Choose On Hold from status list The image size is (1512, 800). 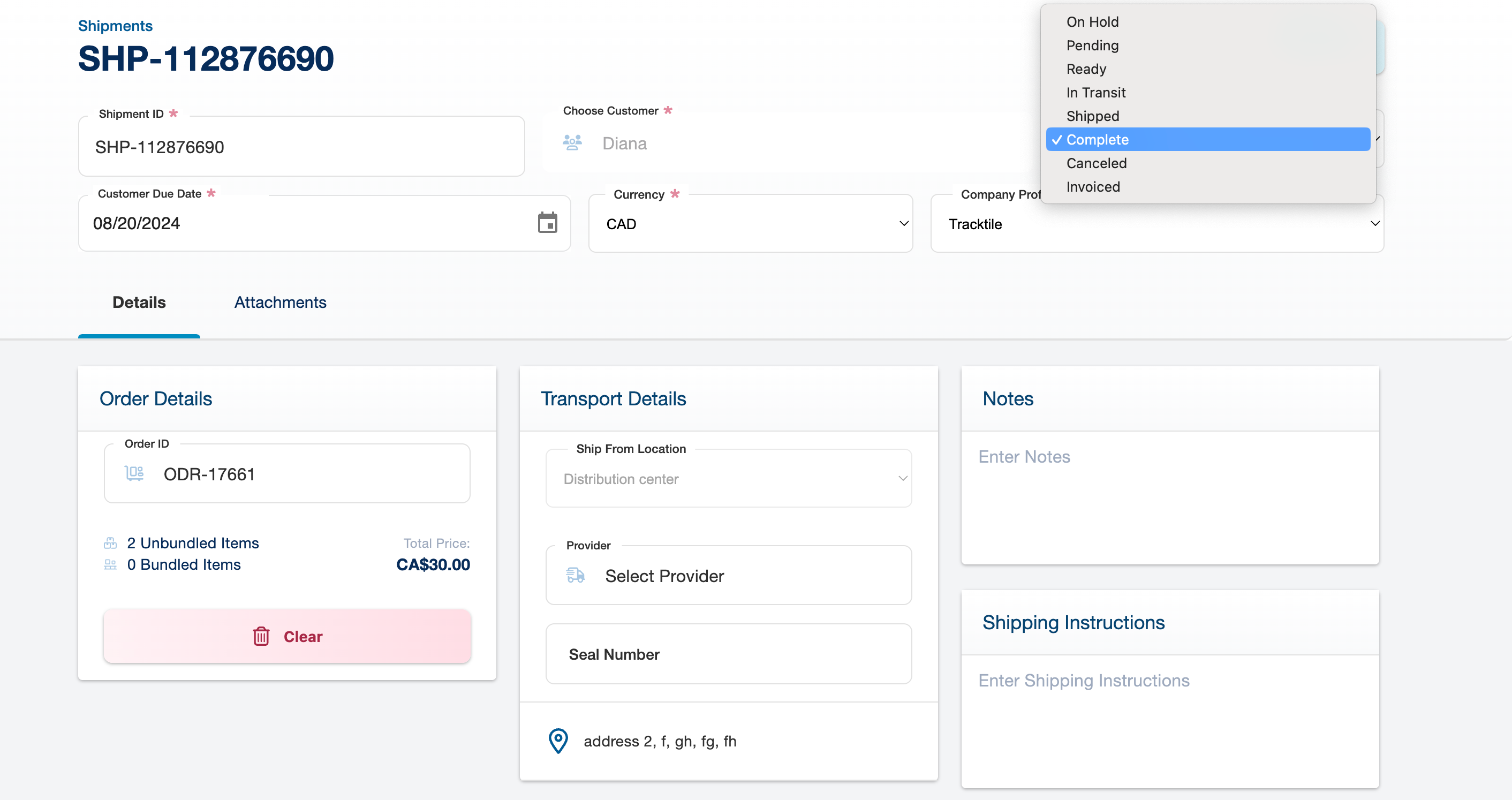tap(1092, 22)
